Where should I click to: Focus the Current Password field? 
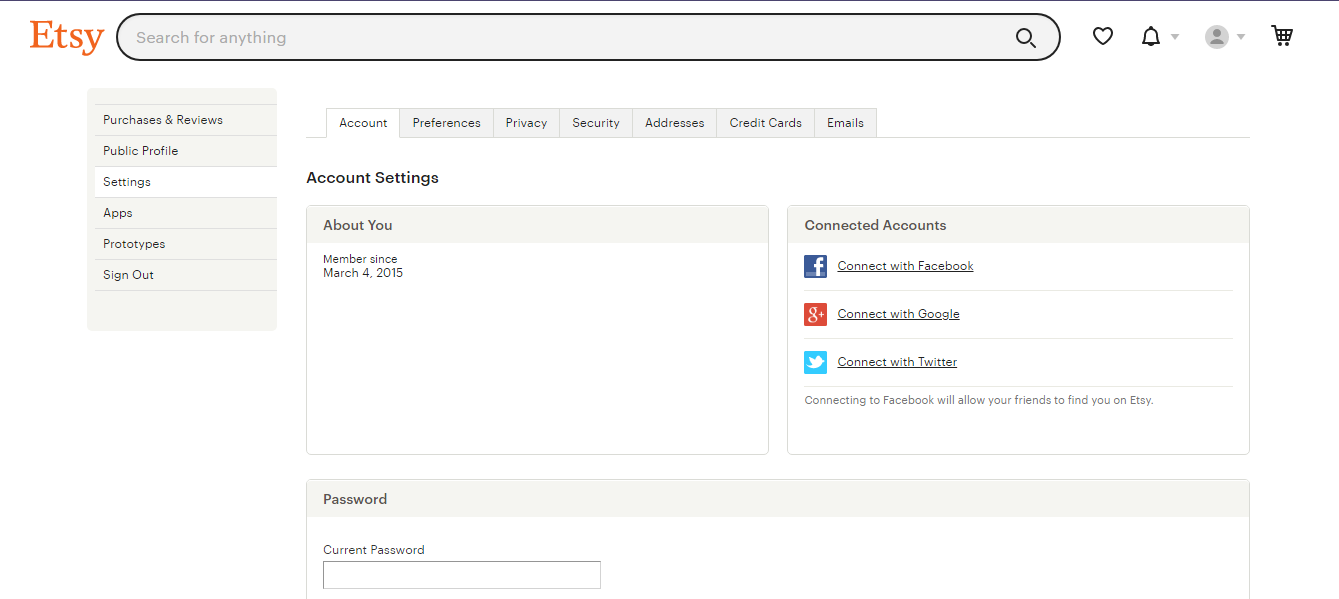point(462,575)
